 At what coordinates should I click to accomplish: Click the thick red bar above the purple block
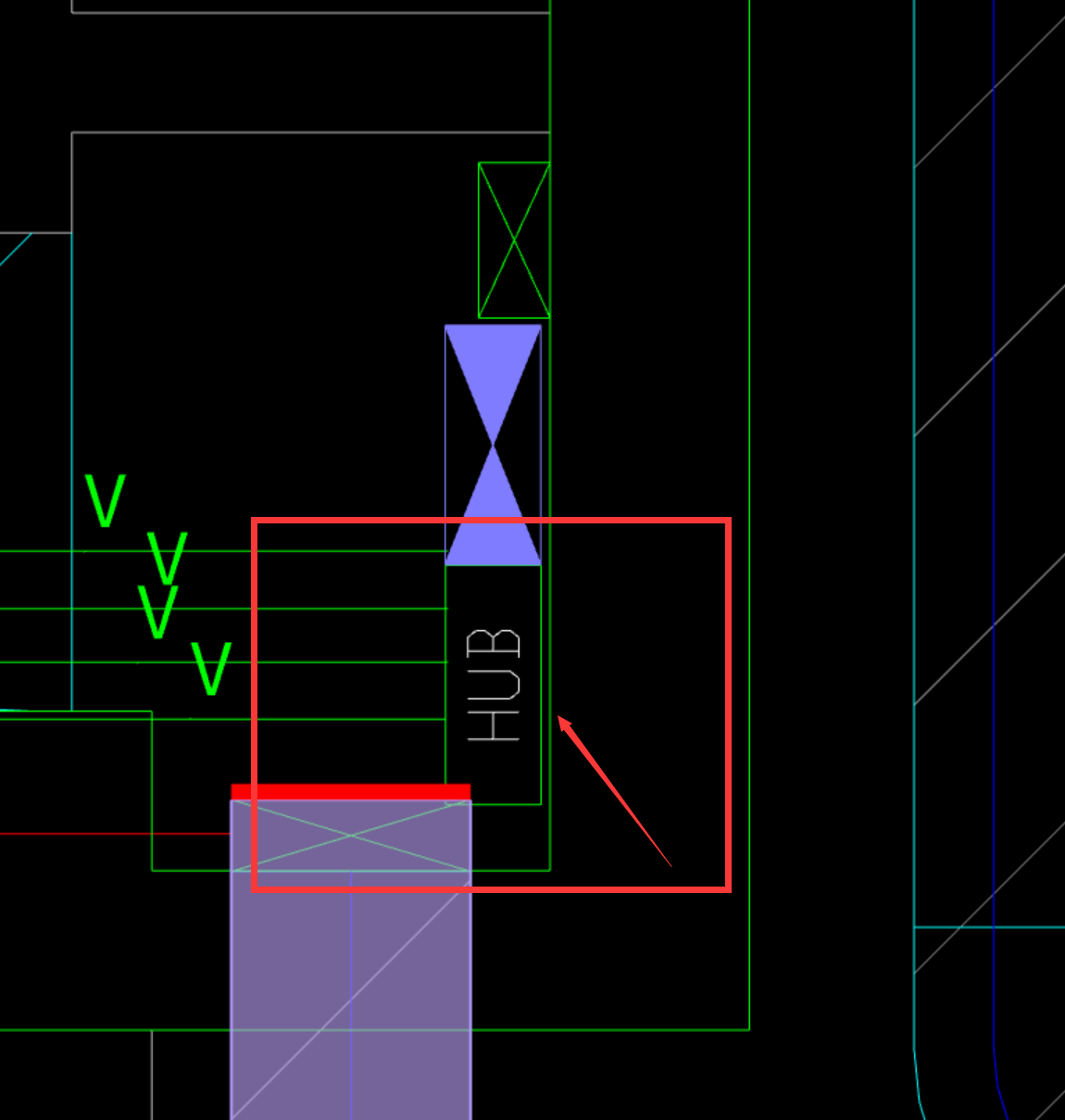pos(351,792)
